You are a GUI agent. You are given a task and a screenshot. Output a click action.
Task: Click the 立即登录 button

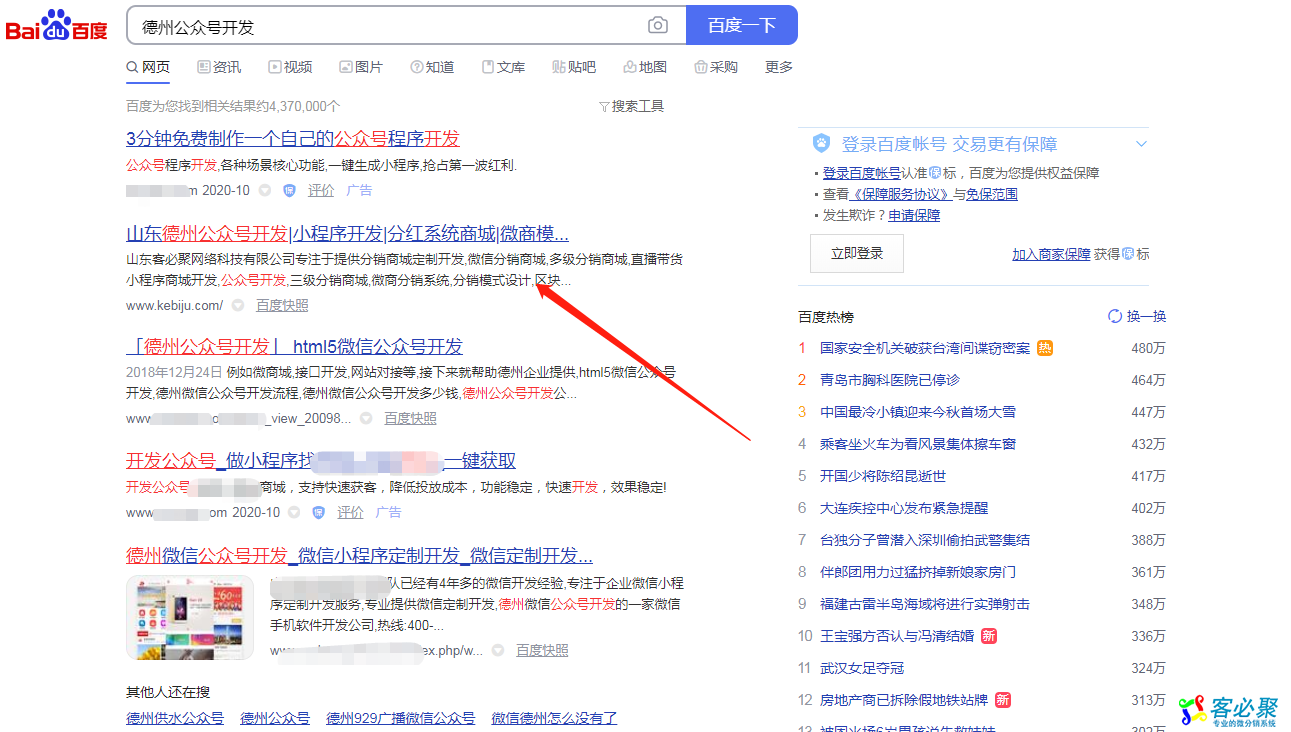click(856, 254)
